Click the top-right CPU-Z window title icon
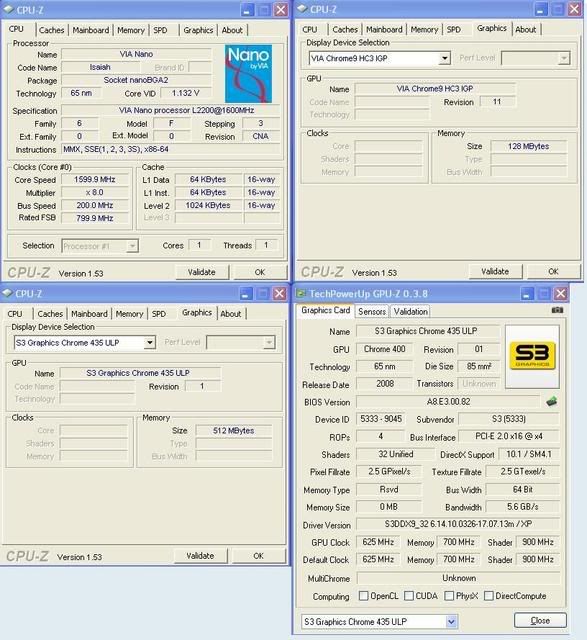Image resolution: width=587 pixels, height=640 pixels. point(302,9)
